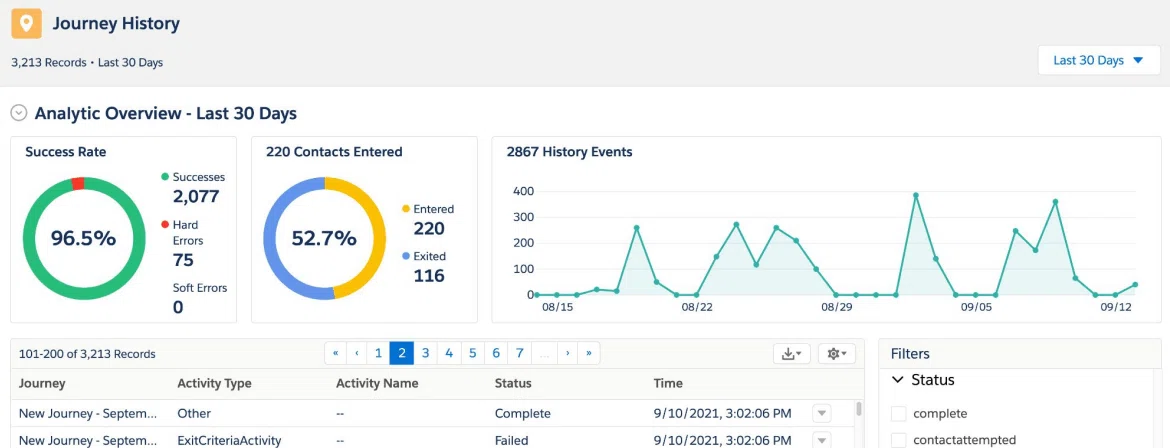Open row action arrow for the Complete record

pyautogui.click(x=822, y=413)
